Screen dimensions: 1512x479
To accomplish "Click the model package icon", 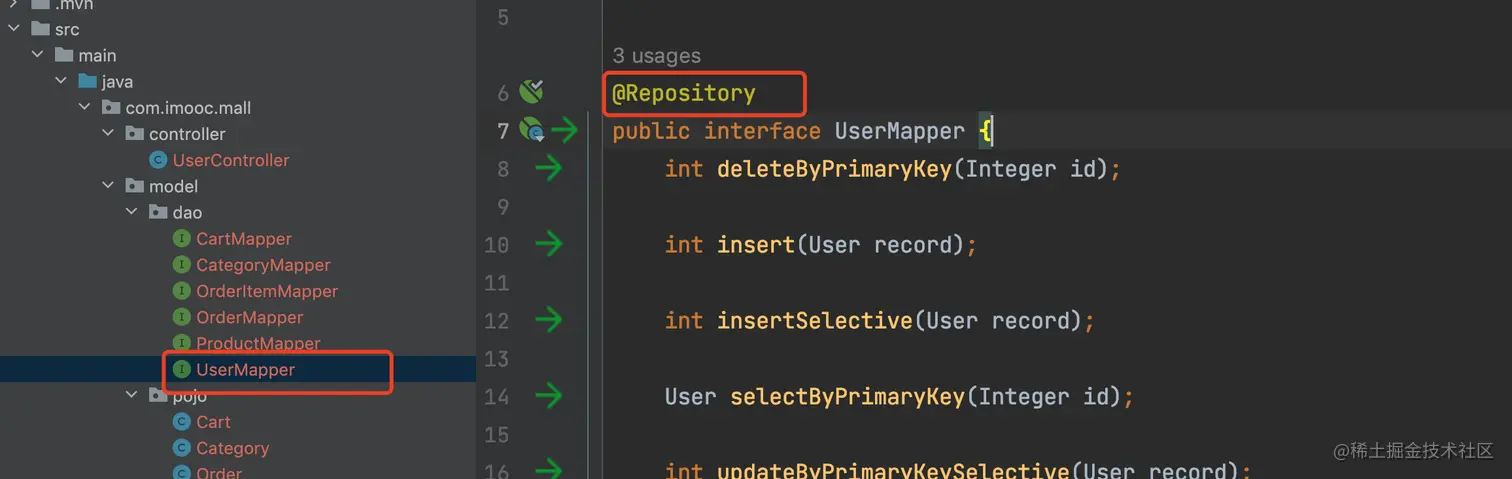I will [x=134, y=186].
